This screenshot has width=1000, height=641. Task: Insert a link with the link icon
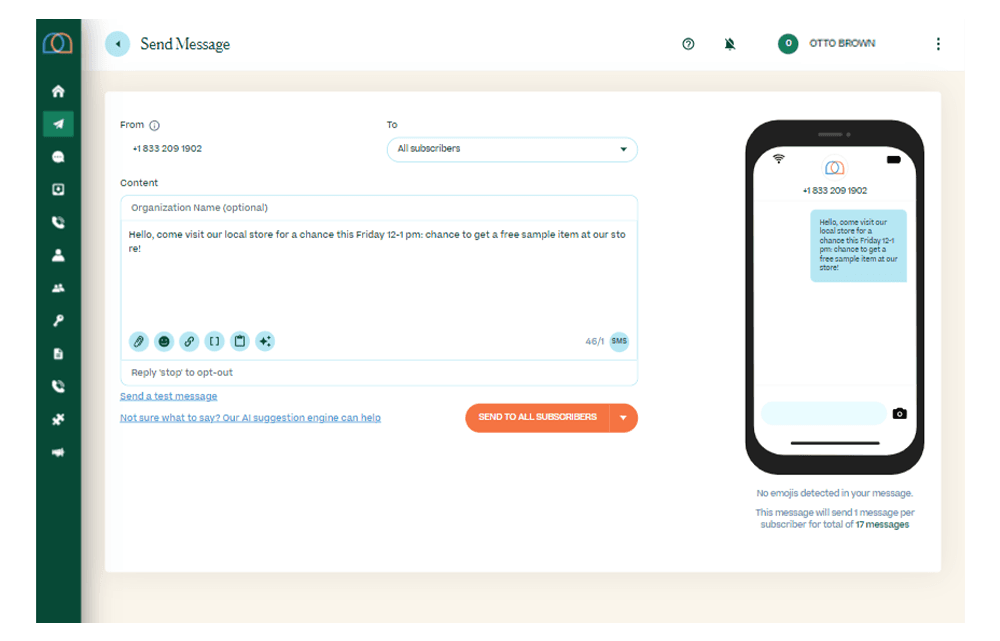pos(189,341)
